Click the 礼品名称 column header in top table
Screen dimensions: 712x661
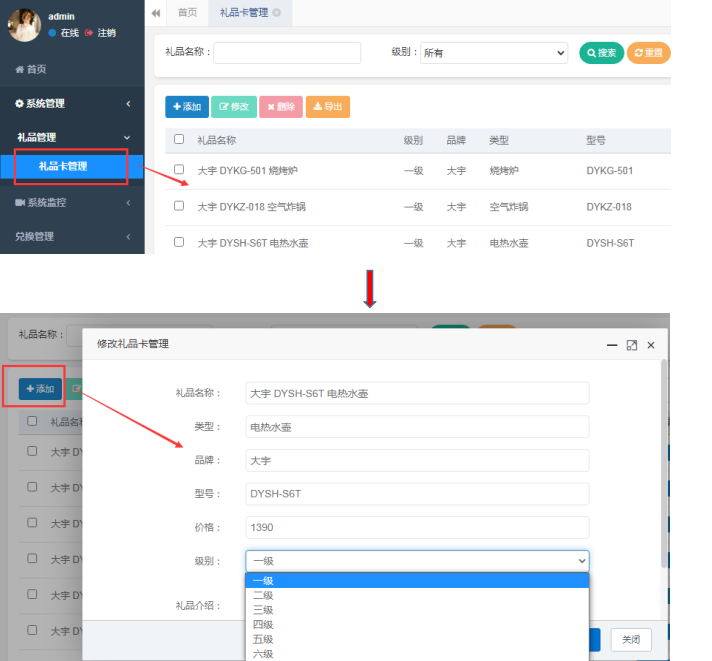pos(217,140)
